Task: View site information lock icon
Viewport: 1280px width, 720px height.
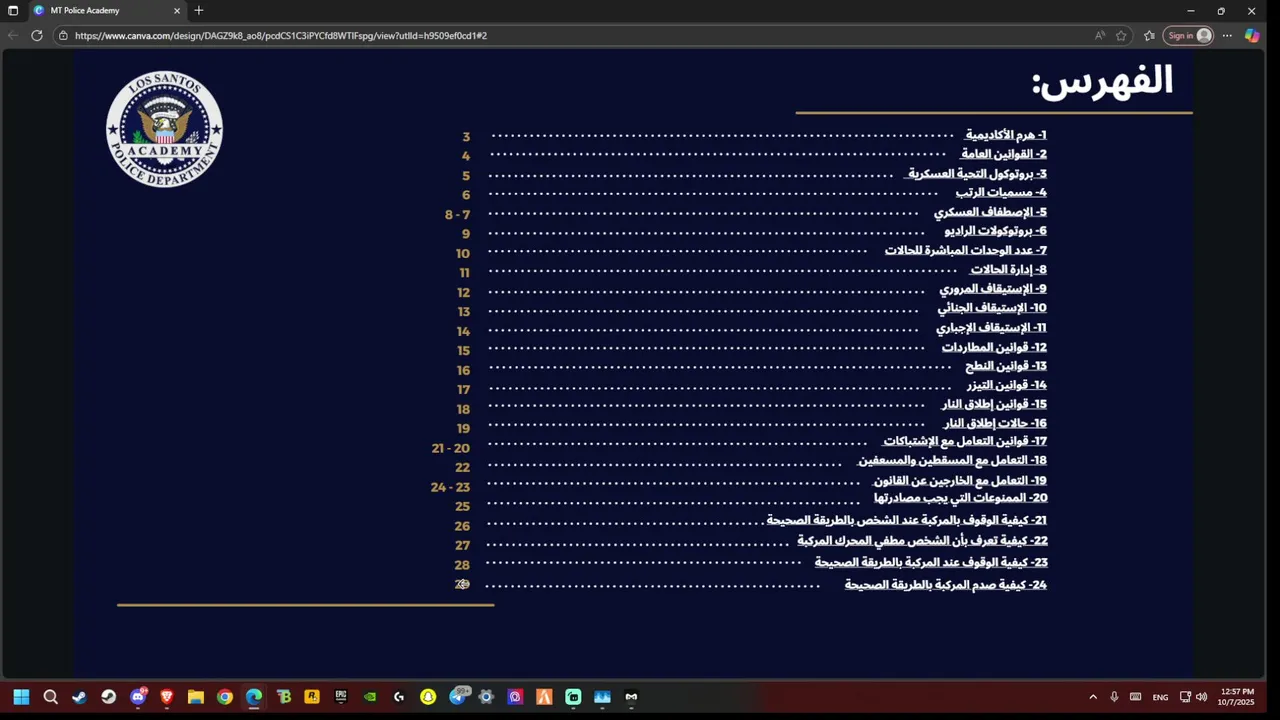Action: tap(63, 35)
